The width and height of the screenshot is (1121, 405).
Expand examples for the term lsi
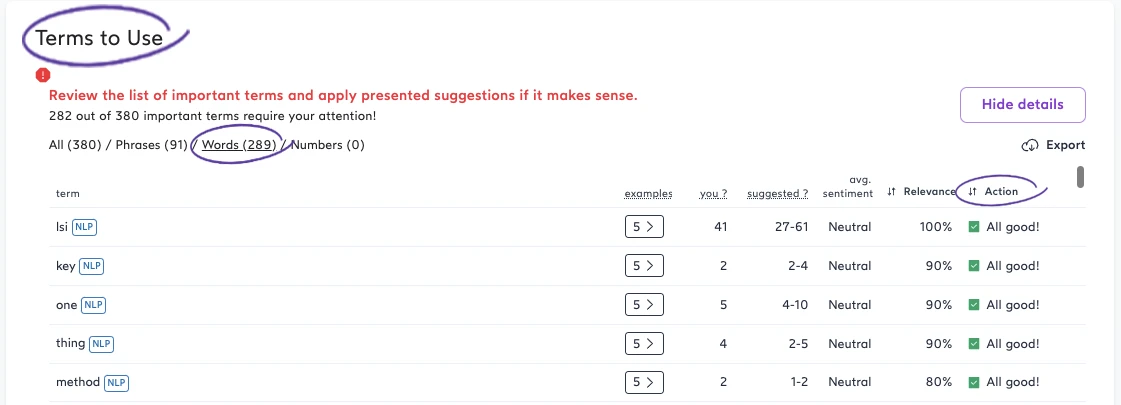pyautogui.click(x=644, y=227)
